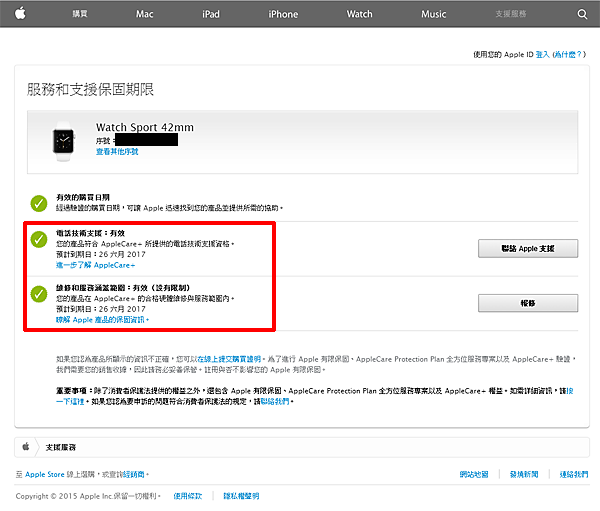Click 聯絡我們 link in important notice
This screenshot has height=511, width=600.
click(x=275, y=402)
